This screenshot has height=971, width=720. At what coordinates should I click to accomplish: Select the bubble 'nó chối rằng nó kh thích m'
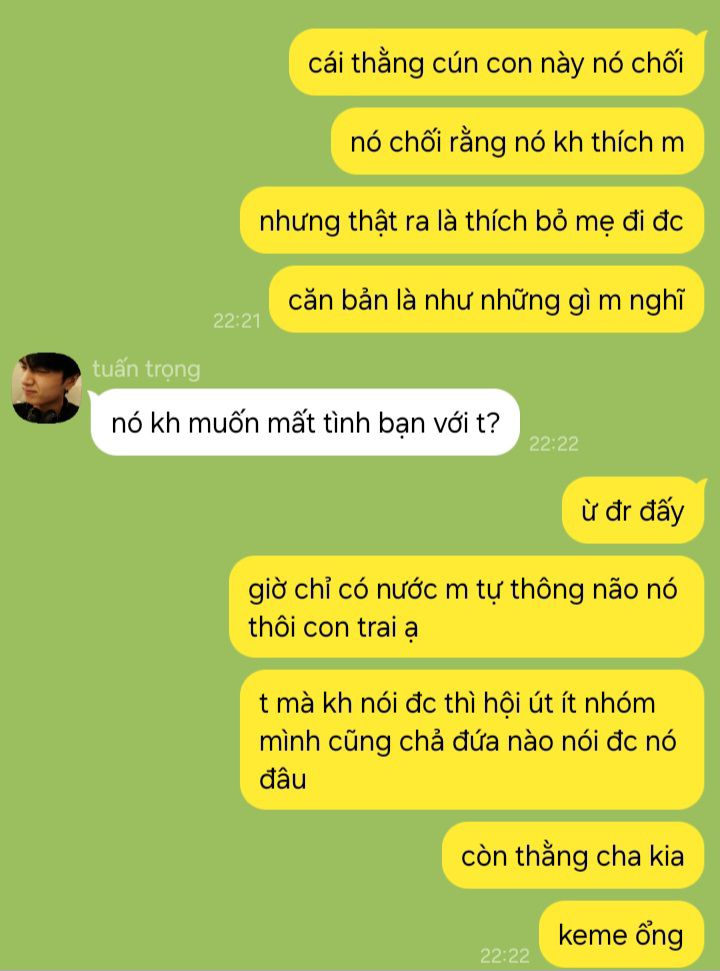(518, 141)
